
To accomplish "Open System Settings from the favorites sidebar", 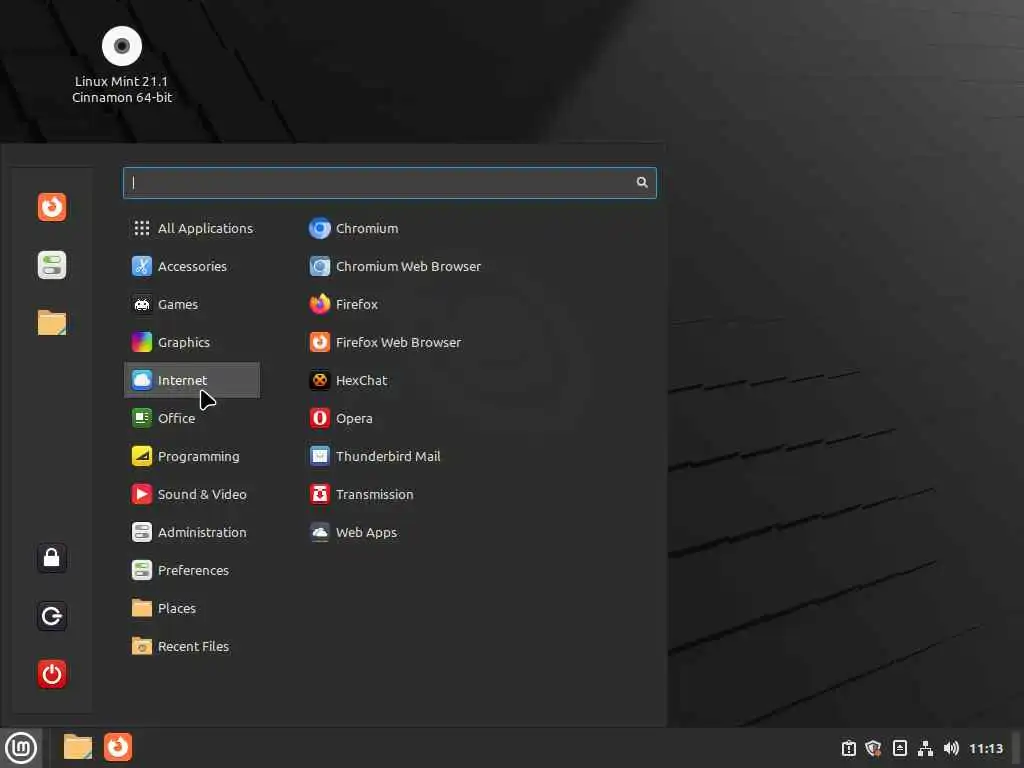I will coord(52,265).
